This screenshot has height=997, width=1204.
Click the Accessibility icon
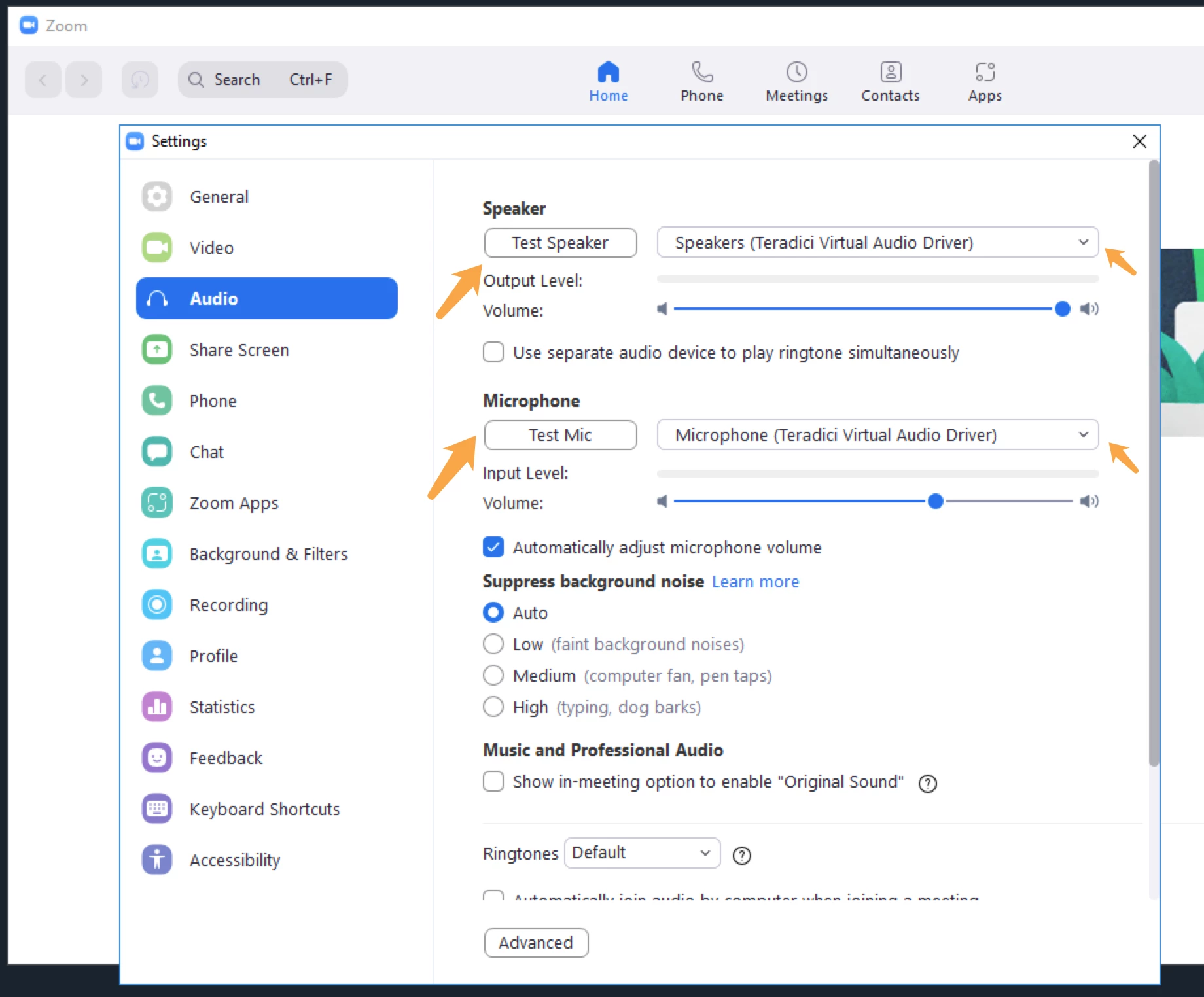pos(157,860)
